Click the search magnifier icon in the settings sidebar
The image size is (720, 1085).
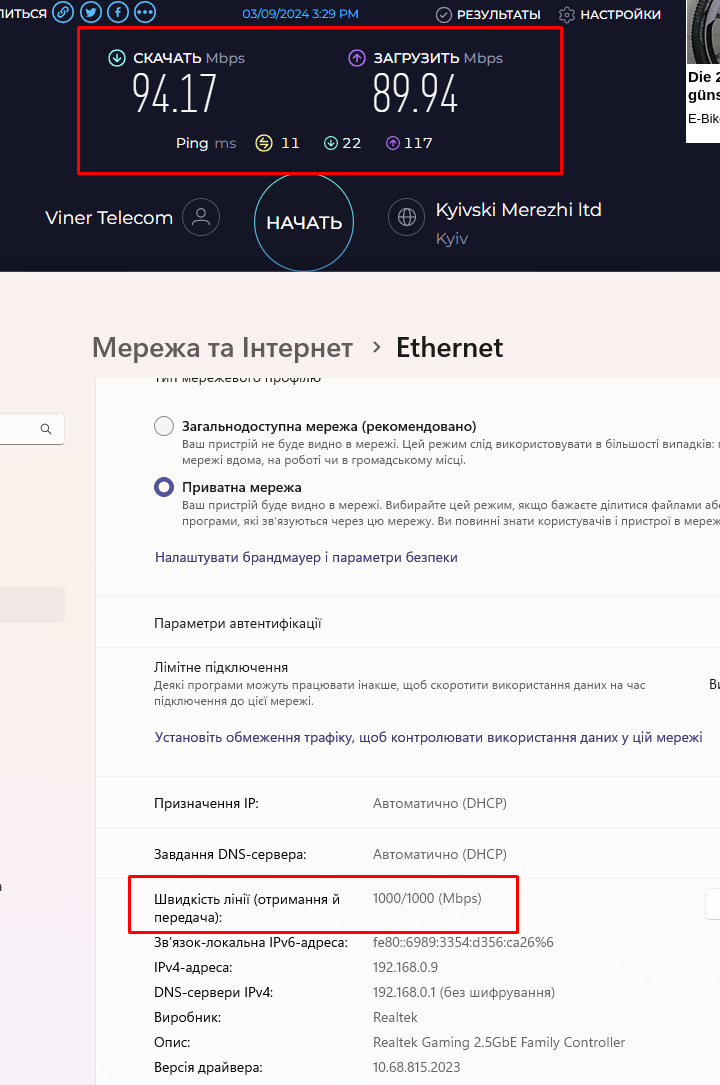(46, 429)
